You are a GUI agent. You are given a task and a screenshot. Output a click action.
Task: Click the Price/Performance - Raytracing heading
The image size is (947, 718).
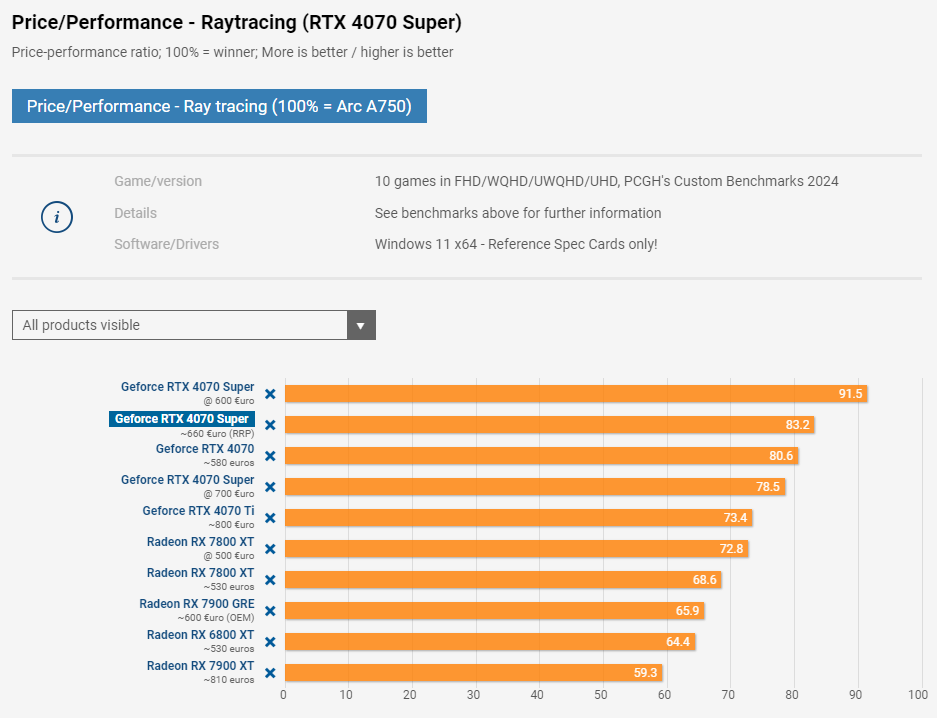tap(237, 23)
